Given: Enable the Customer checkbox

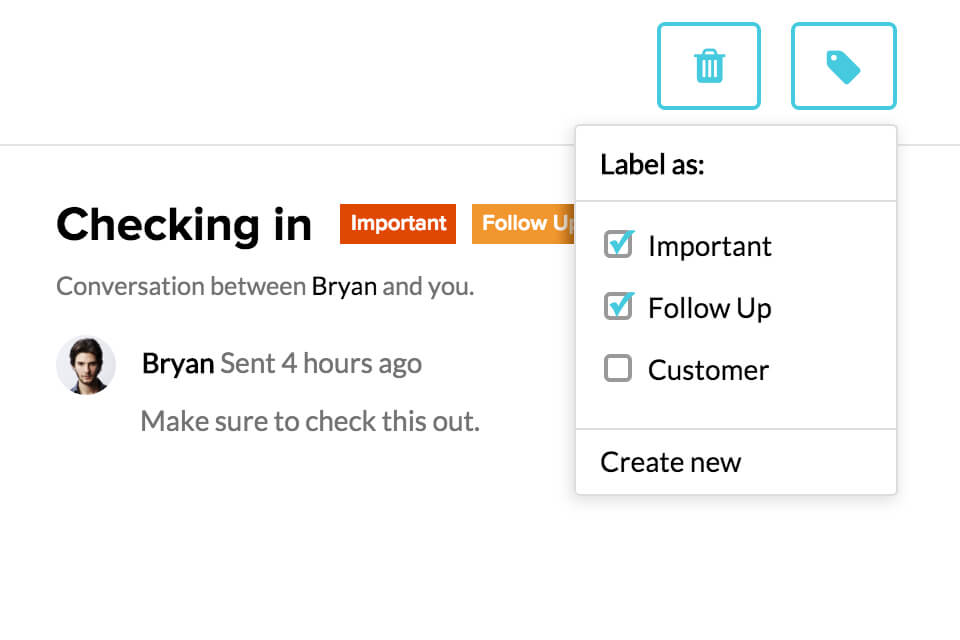Looking at the screenshot, I should 619,369.
